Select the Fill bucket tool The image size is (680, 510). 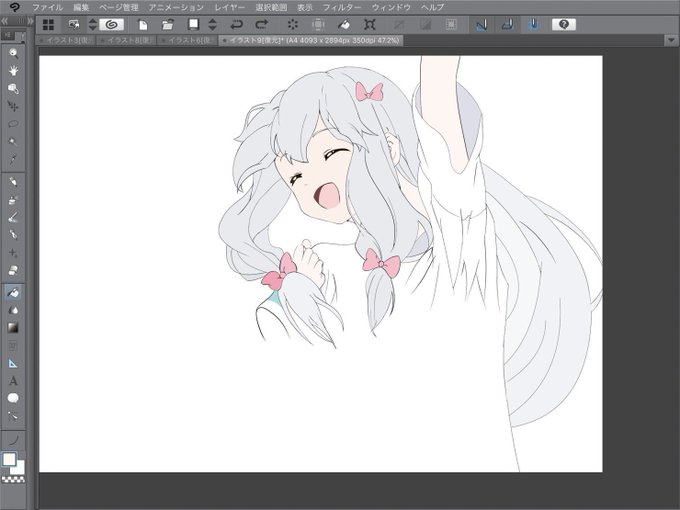(x=13, y=293)
